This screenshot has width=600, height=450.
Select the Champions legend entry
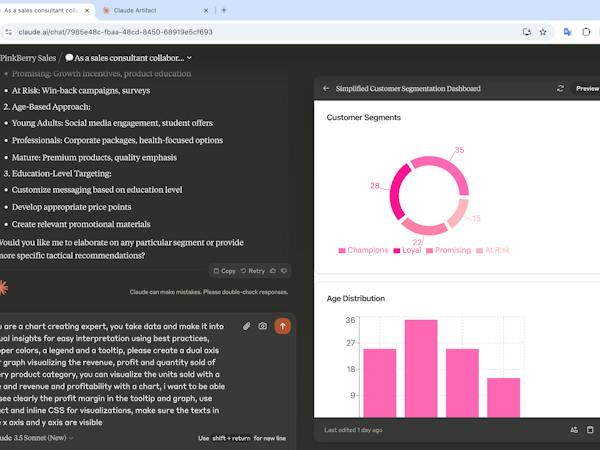pyautogui.click(x=363, y=250)
